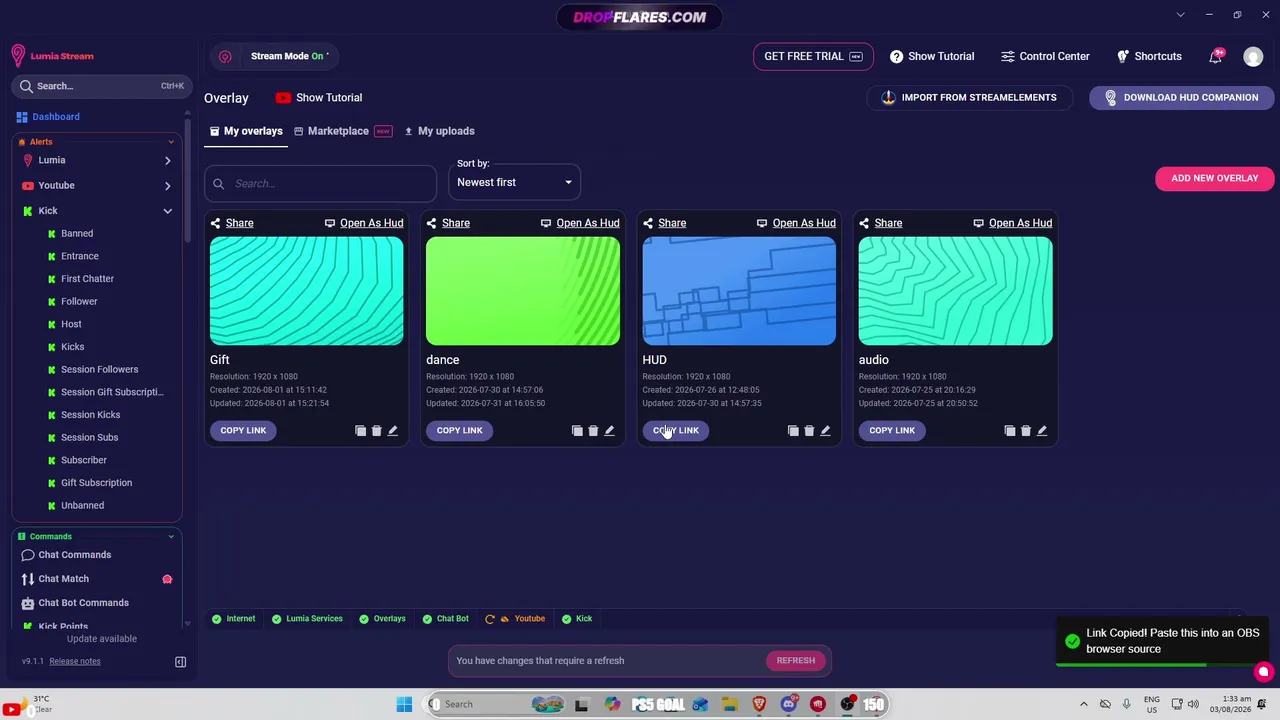Screen dimensions: 1280x720
Task: Open the title bar dropdown chevron
Action: point(1180,15)
